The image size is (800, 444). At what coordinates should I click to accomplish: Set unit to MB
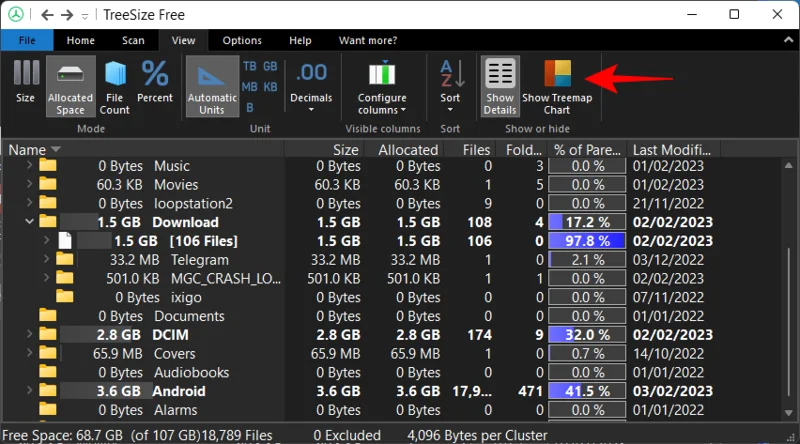tap(249, 87)
